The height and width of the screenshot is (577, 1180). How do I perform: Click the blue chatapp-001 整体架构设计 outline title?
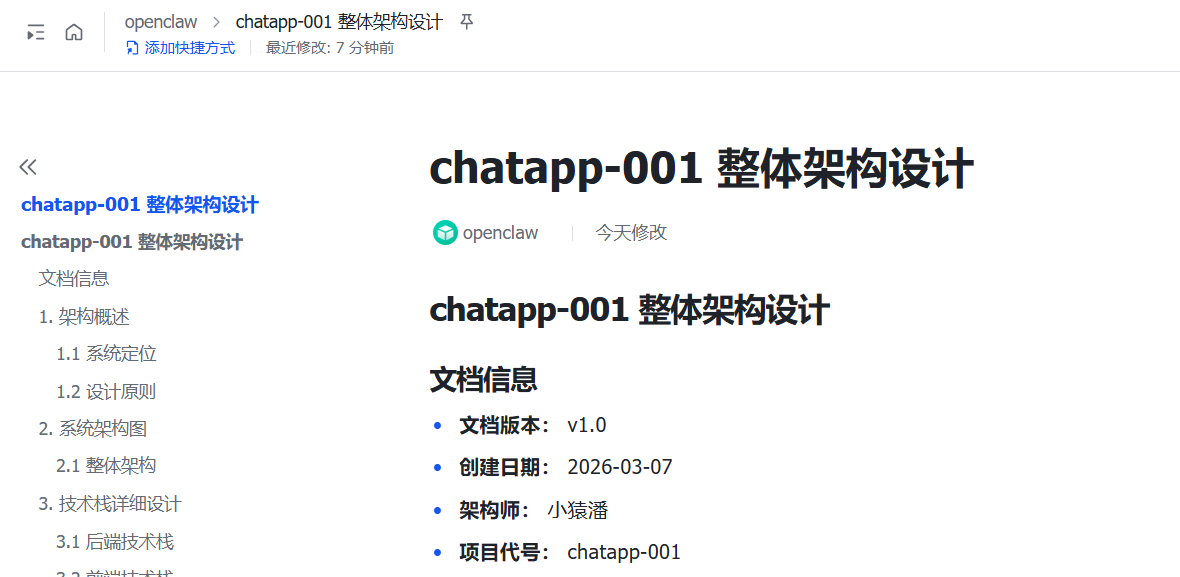(x=139, y=204)
